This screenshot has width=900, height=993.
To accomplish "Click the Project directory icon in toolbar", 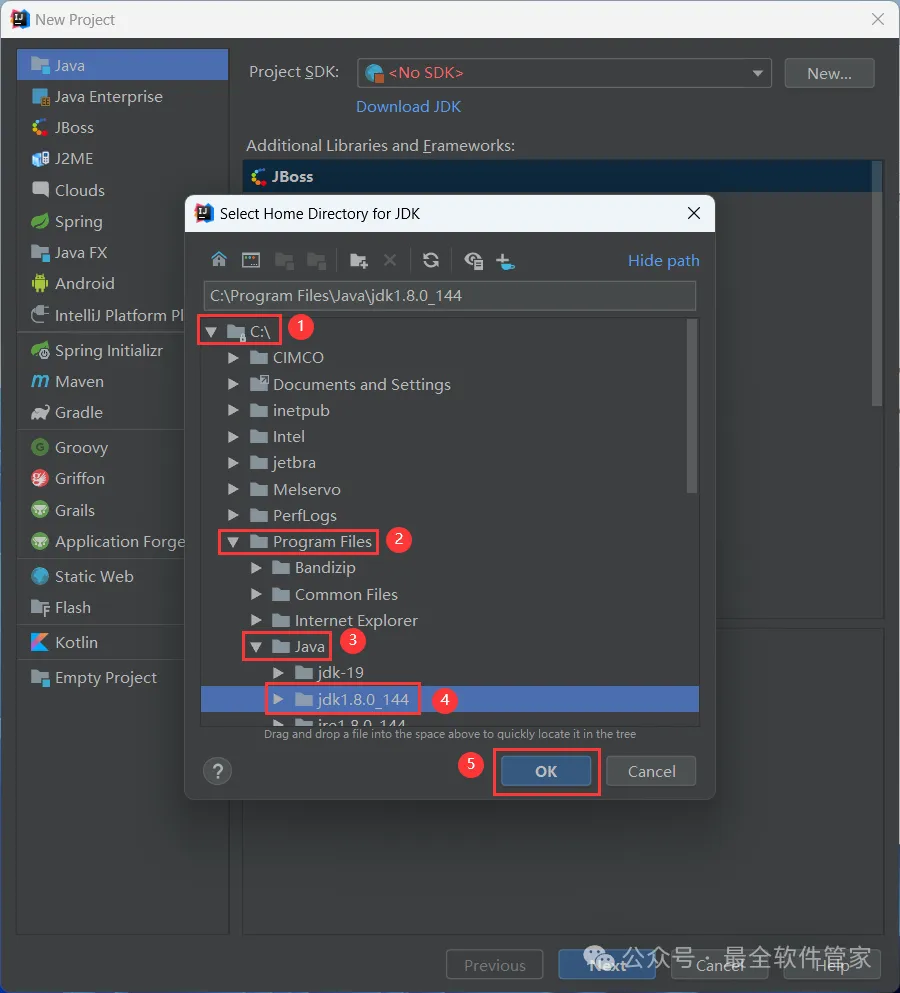I will [284, 260].
